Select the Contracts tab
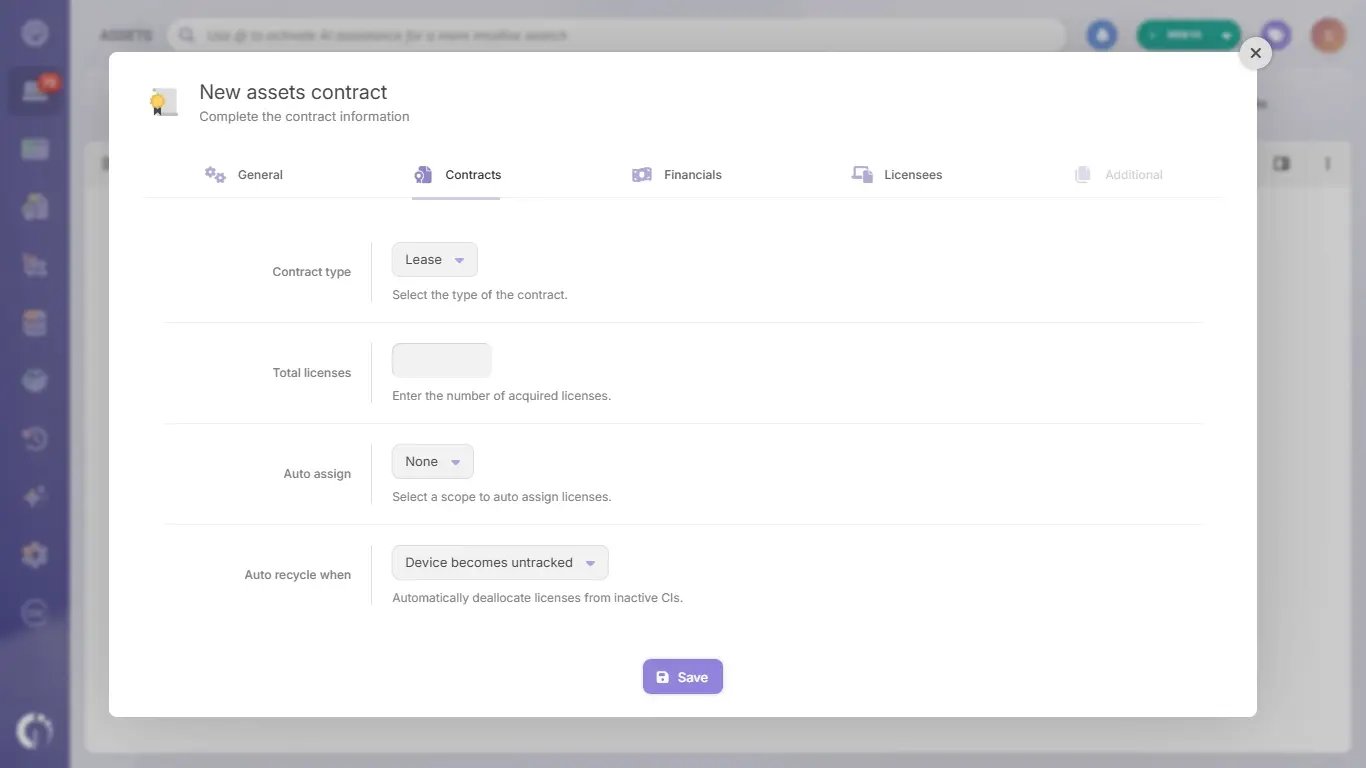Image resolution: width=1366 pixels, height=768 pixels. pos(457,174)
